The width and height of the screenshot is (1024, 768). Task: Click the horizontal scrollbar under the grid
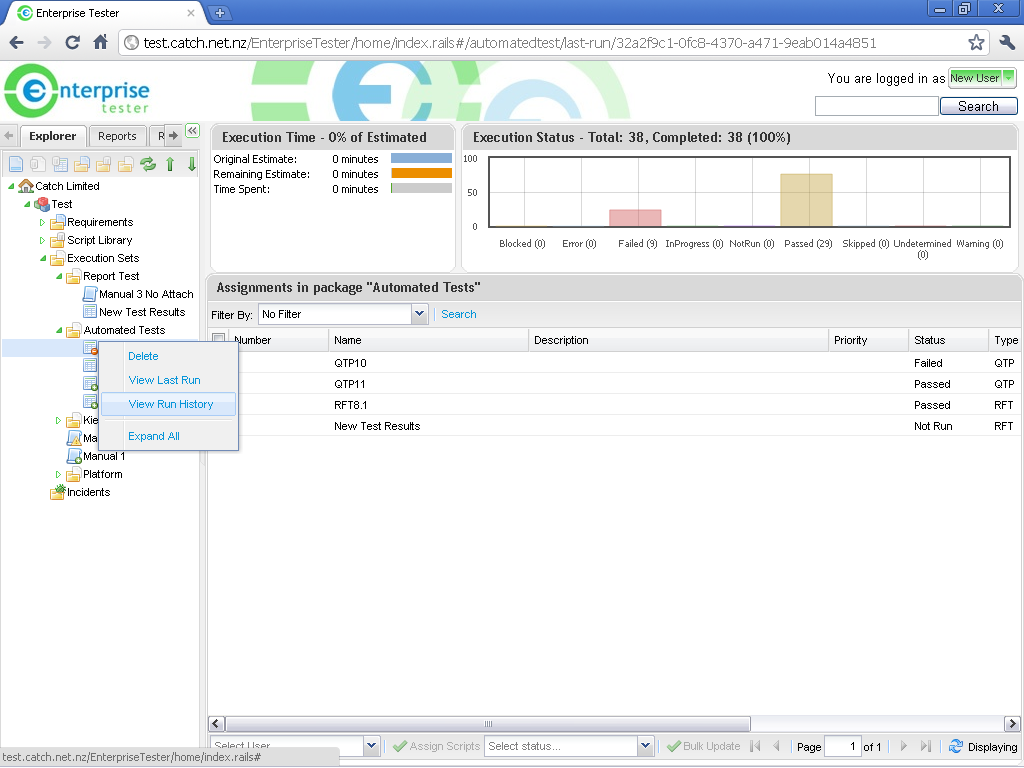tap(488, 724)
